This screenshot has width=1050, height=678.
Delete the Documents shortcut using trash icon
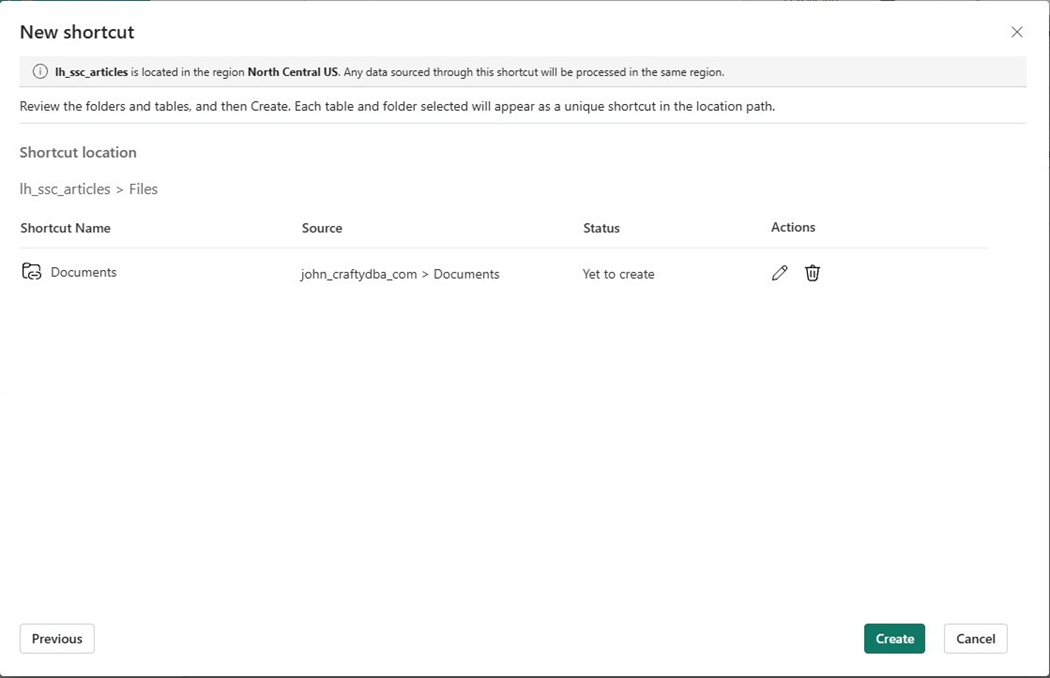point(812,273)
